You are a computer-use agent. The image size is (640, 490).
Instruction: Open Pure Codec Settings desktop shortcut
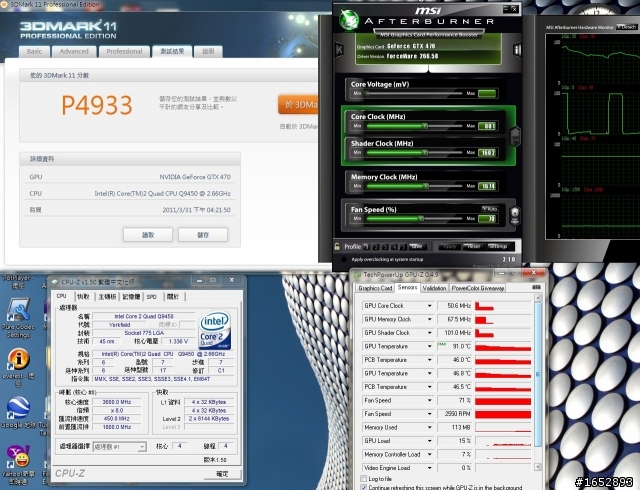tap(18, 317)
